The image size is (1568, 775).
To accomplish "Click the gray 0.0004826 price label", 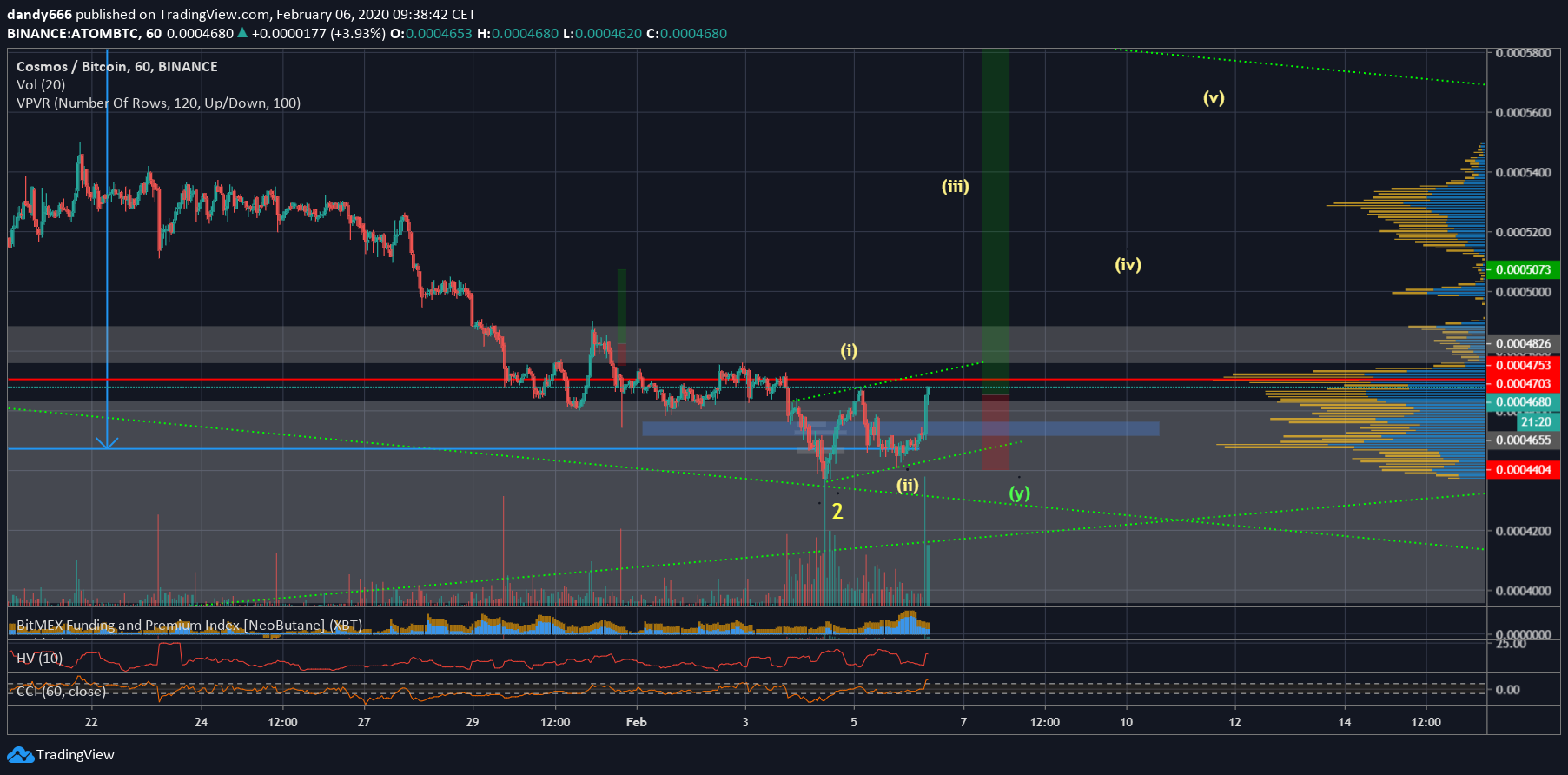I will [1523, 343].
